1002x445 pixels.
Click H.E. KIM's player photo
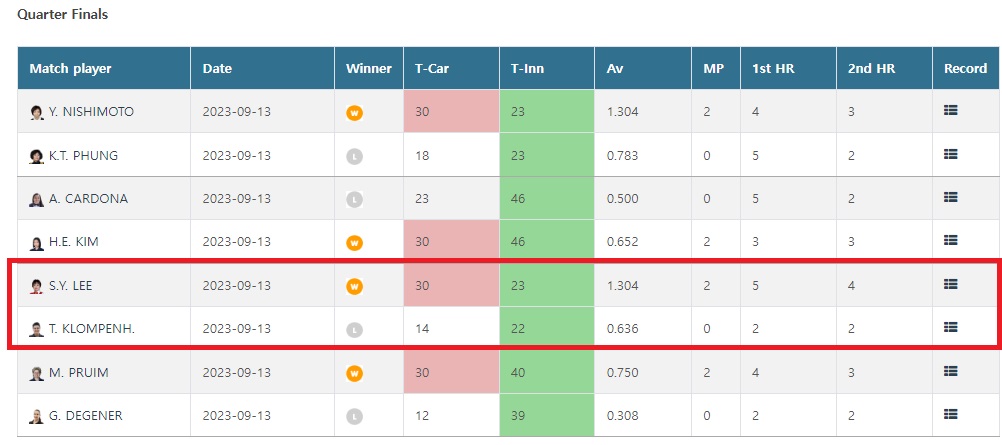pyautogui.click(x=37, y=243)
